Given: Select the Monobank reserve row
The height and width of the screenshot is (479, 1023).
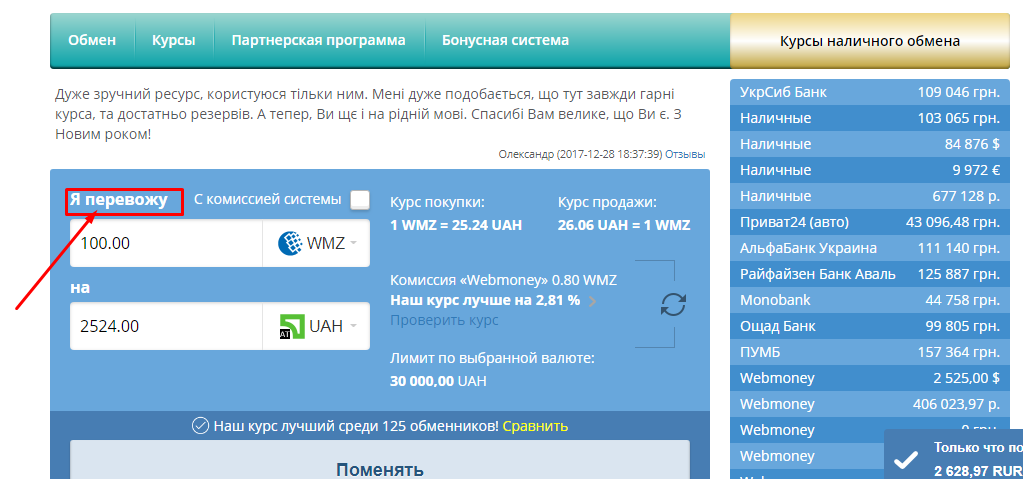Looking at the screenshot, I should point(870,300).
